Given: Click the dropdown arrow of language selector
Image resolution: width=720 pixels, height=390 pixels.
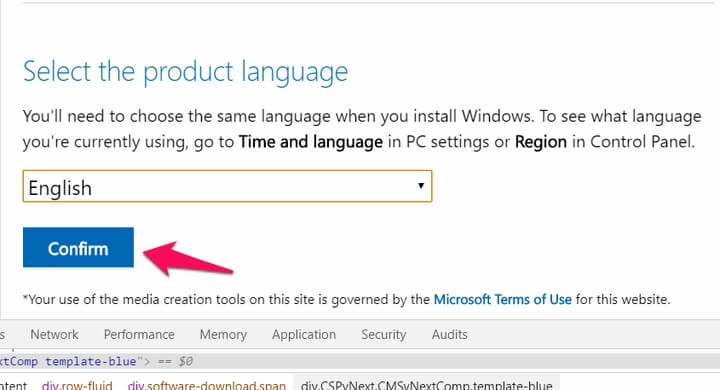Looking at the screenshot, I should (421, 186).
